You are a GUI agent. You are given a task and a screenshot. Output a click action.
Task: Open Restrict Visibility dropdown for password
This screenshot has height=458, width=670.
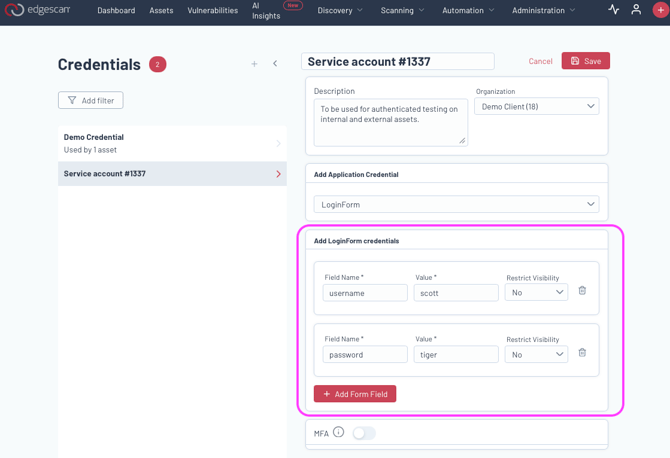536,354
